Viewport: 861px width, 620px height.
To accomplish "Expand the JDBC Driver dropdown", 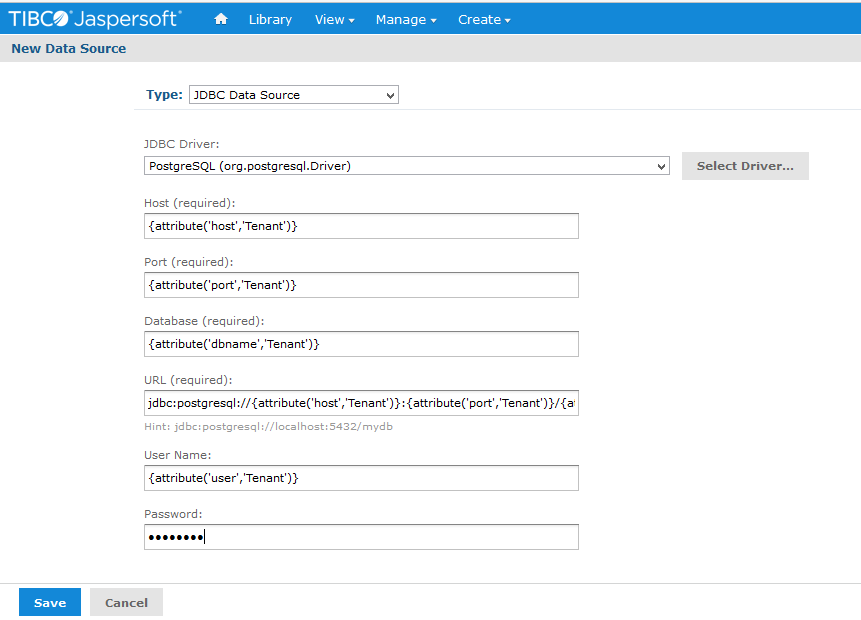I will (406, 166).
